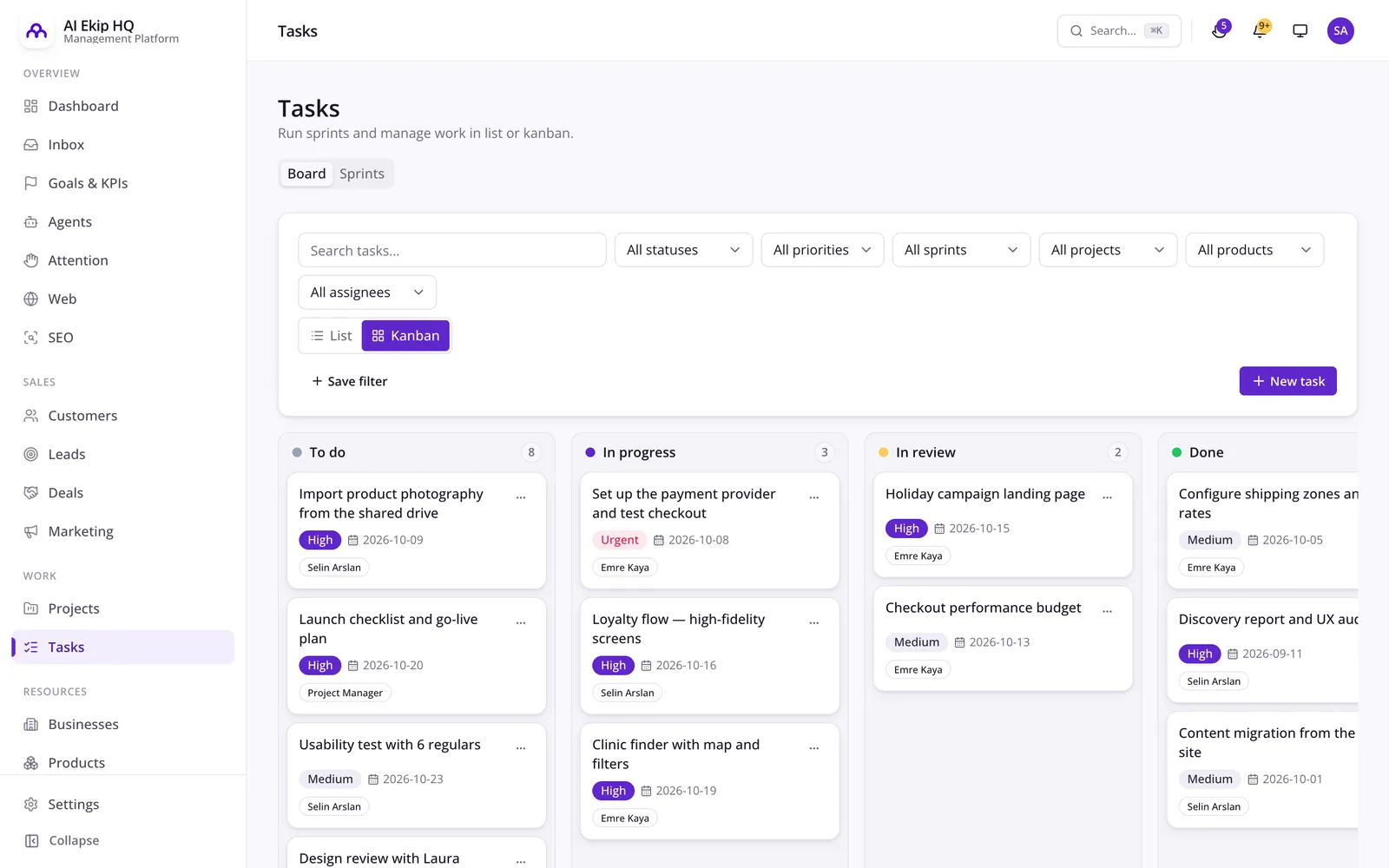
Task: Click the Businesses building icon
Action: 31,724
